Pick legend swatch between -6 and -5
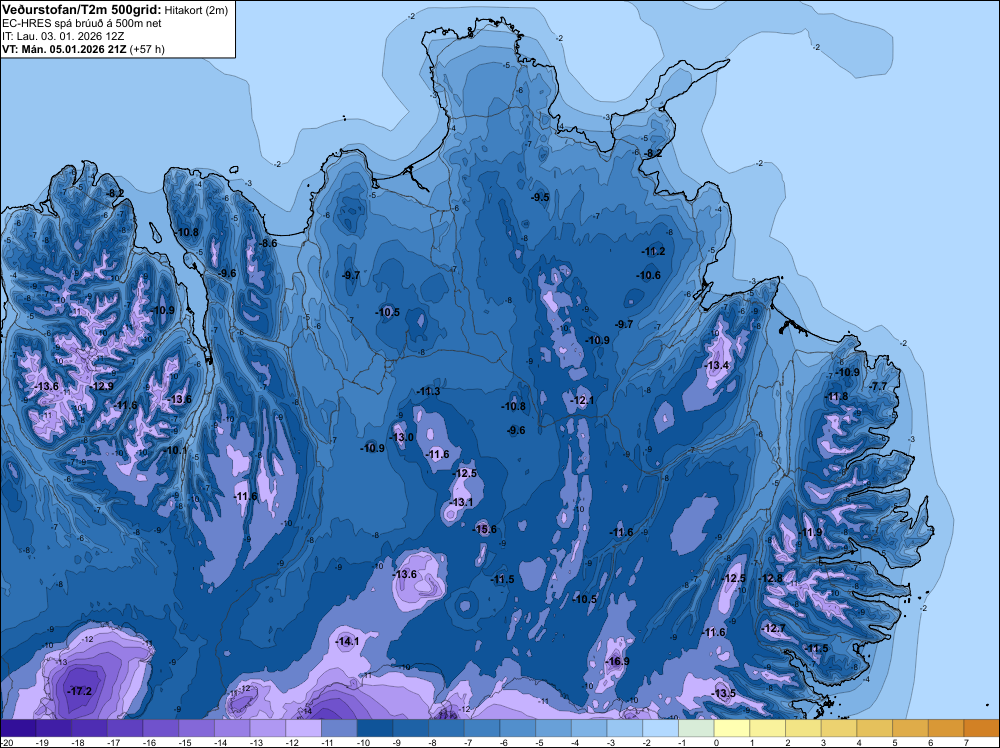Image resolution: width=1000 pixels, height=748 pixels. [518, 728]
